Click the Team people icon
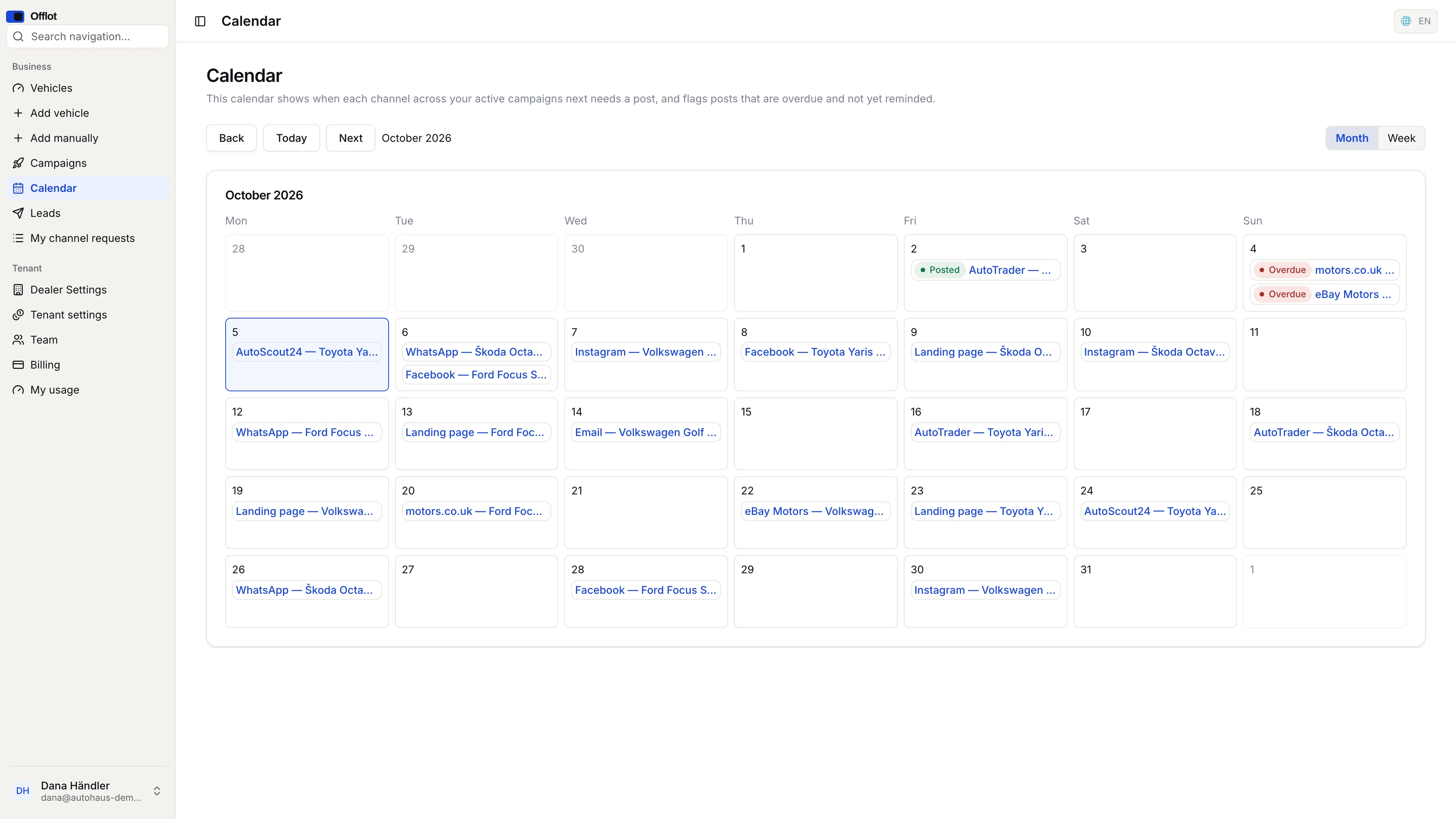 point(18,340)
